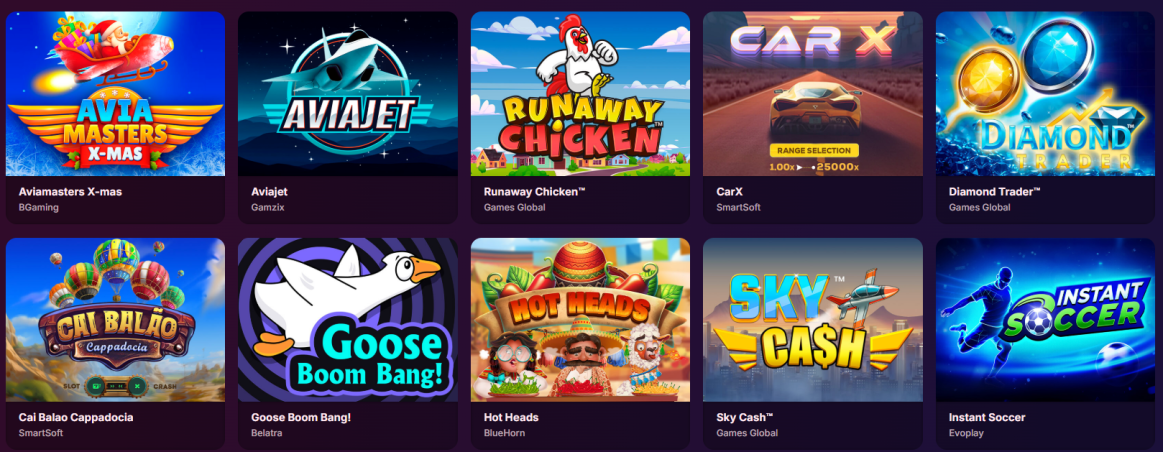
Task: Select the CarX game thumbnail
Action: [813, 94]
